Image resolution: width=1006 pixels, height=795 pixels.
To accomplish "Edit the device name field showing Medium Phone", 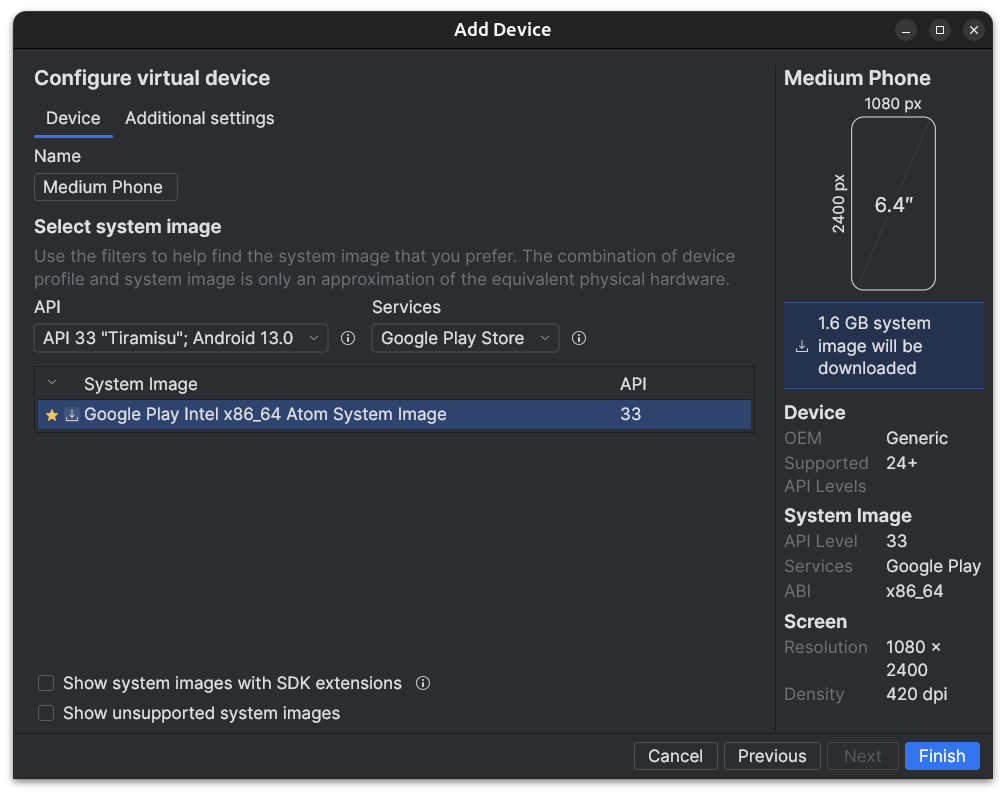I will 105,187.
